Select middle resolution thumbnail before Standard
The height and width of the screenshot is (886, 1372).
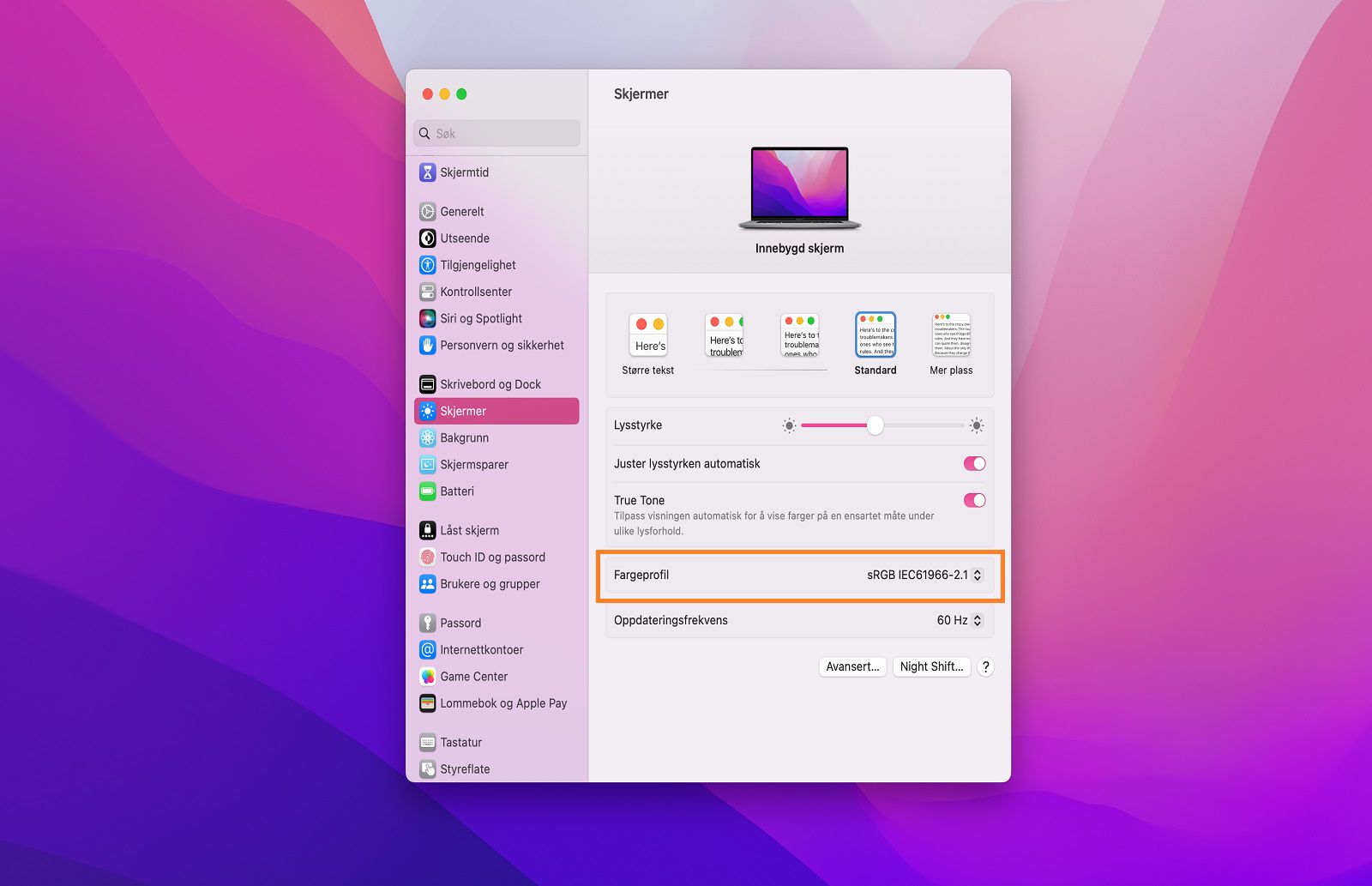pyautogui.click(x=800, y=335)
